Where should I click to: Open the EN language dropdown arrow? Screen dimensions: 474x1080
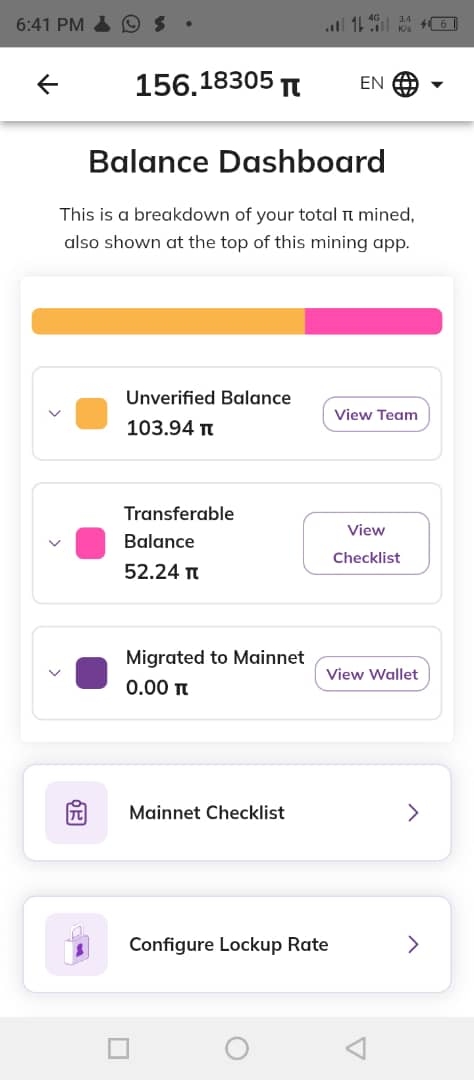pos(437,85)
